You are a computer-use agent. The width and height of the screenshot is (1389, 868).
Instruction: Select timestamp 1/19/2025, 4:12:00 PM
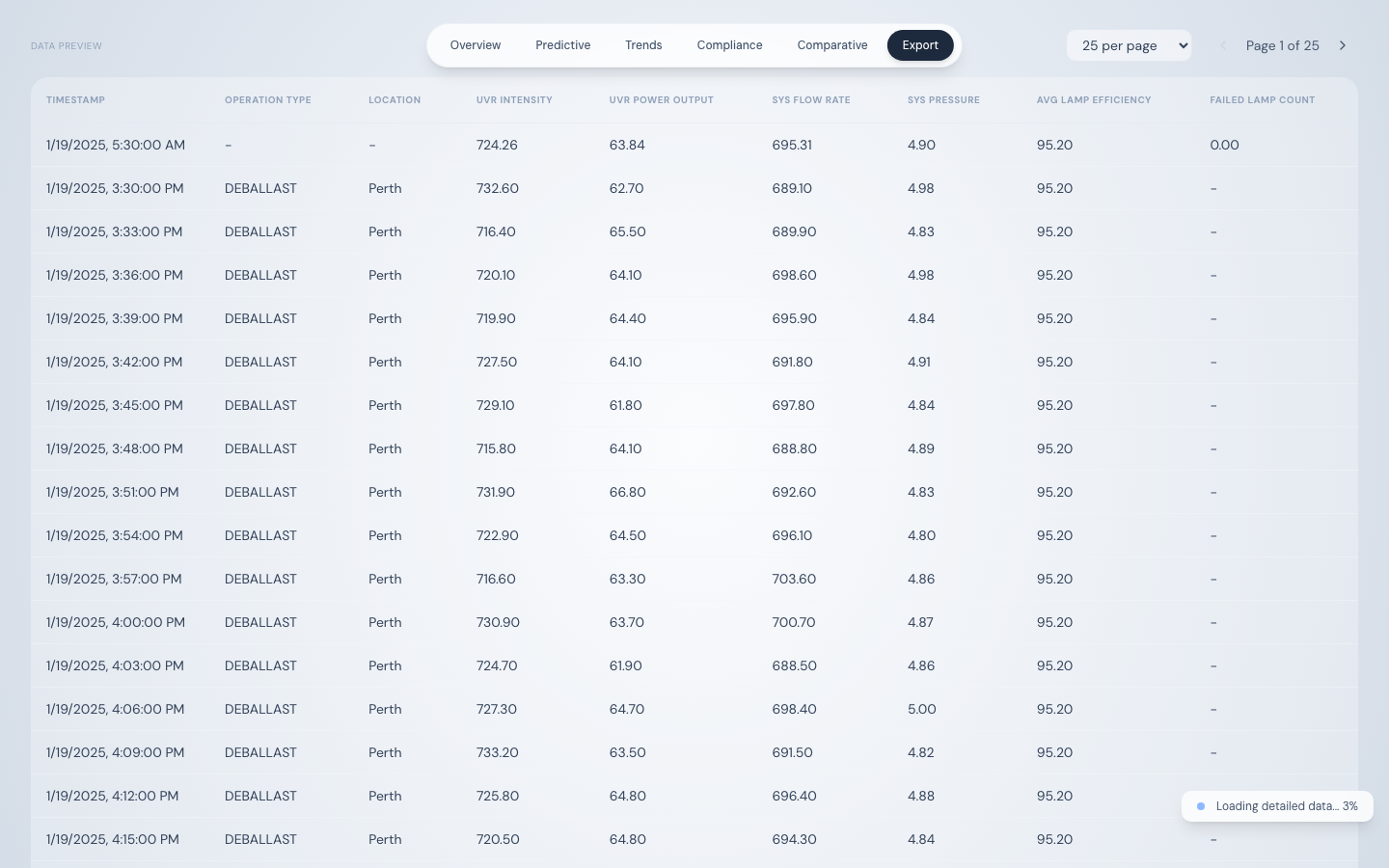point(113,796)
